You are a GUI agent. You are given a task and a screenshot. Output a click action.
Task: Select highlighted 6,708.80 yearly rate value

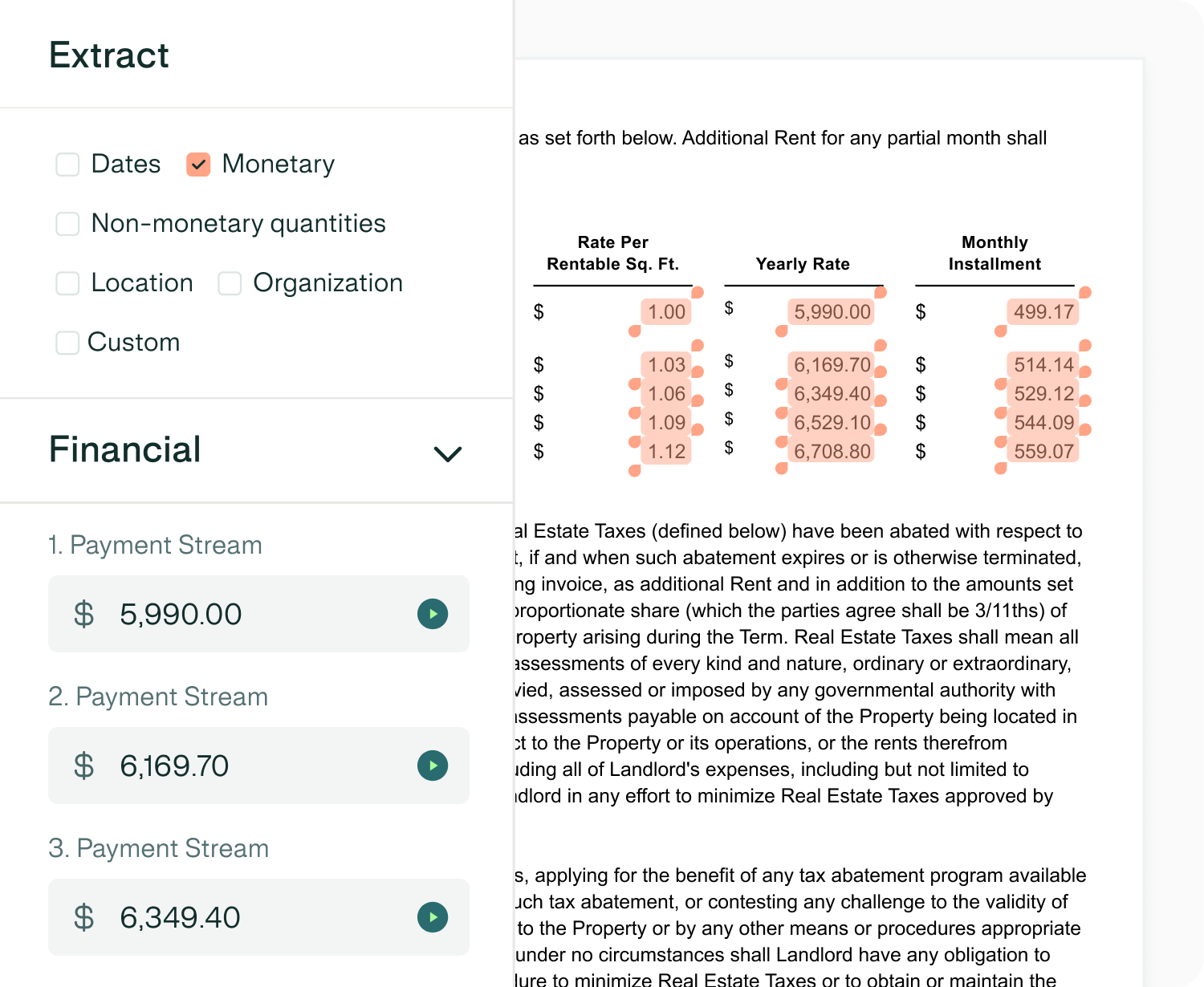coord(832,452)
